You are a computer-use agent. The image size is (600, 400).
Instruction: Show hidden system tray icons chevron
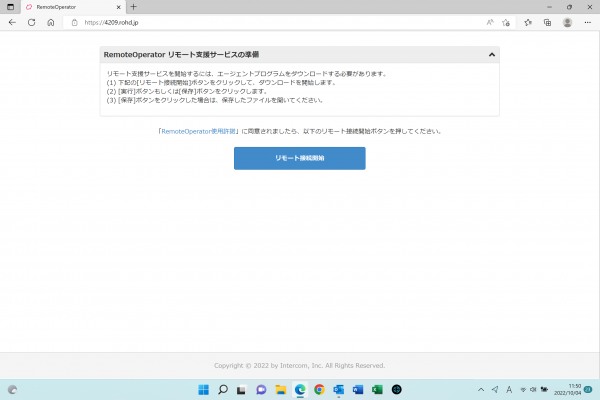point(481,390)
